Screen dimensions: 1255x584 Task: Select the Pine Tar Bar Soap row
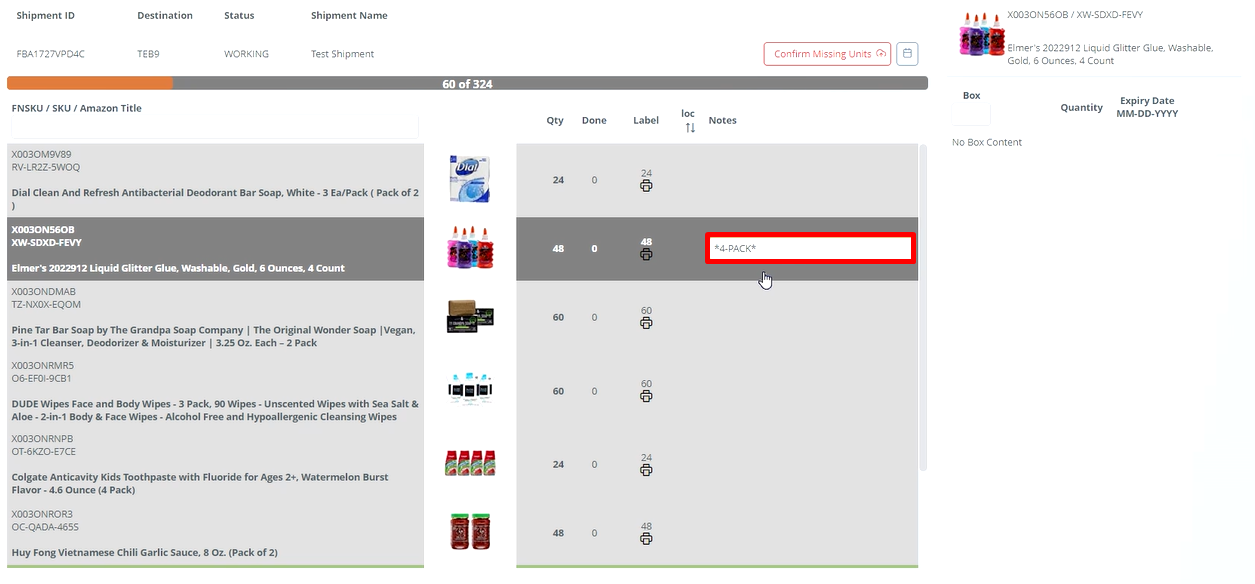[215, 320]
